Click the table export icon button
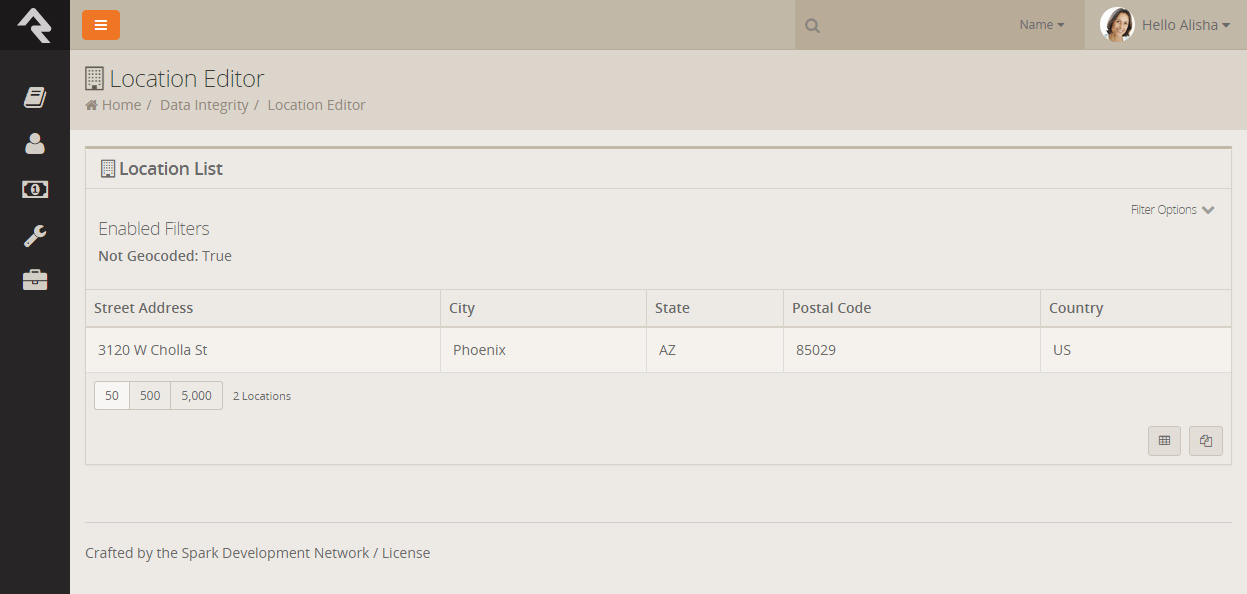The height and width of the screenshot is (594, 1247). 1164,441
